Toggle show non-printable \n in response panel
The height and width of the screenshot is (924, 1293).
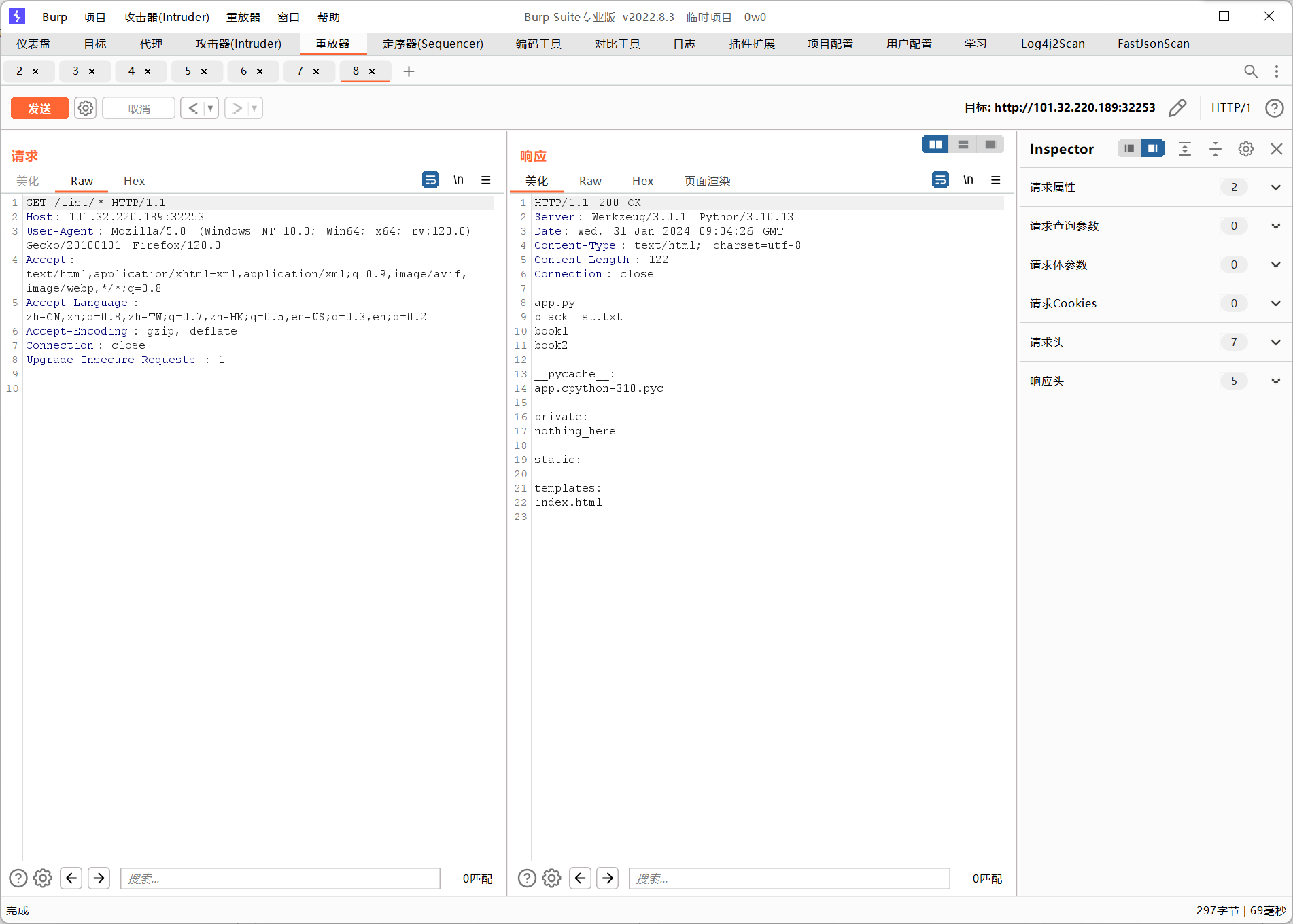point(968,179)
